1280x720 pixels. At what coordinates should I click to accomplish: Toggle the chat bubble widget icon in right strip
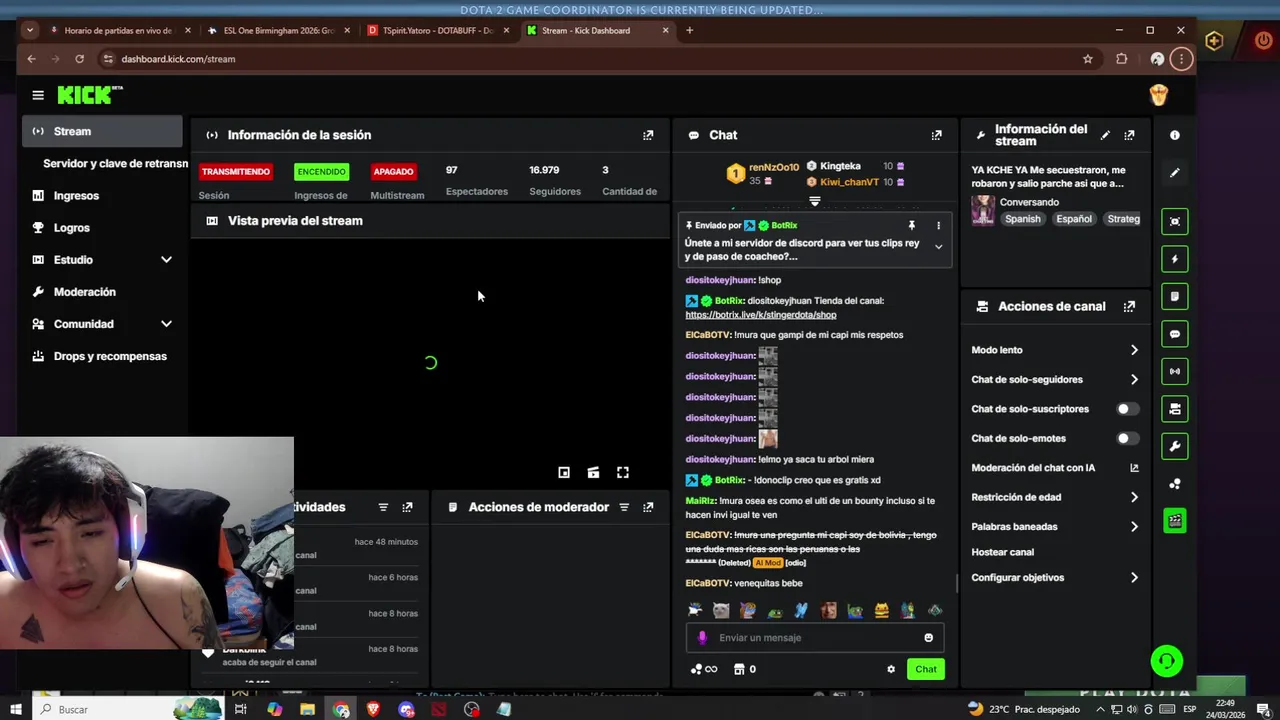click(1175, 334)
